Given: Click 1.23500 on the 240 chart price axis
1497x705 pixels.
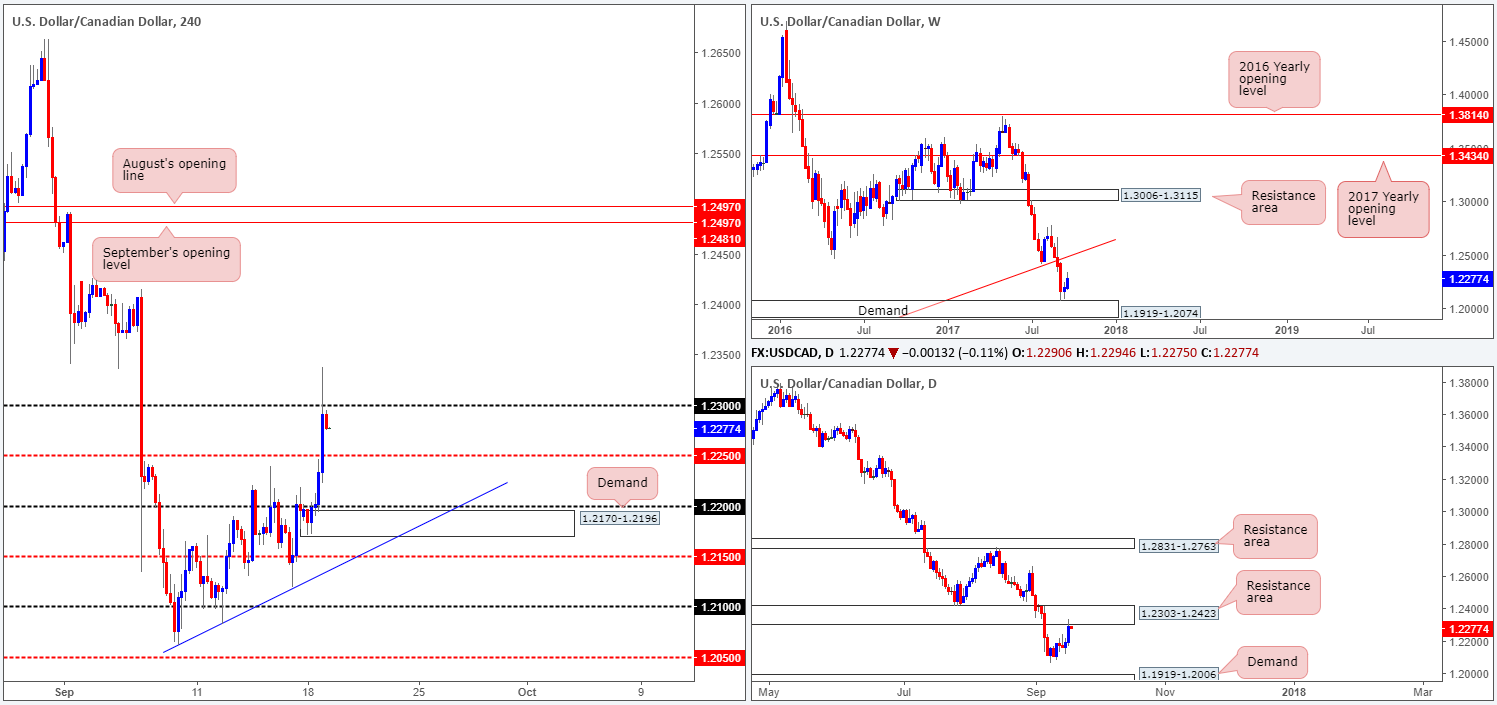Looking at the screenshot, I should (x=723, y=356).
